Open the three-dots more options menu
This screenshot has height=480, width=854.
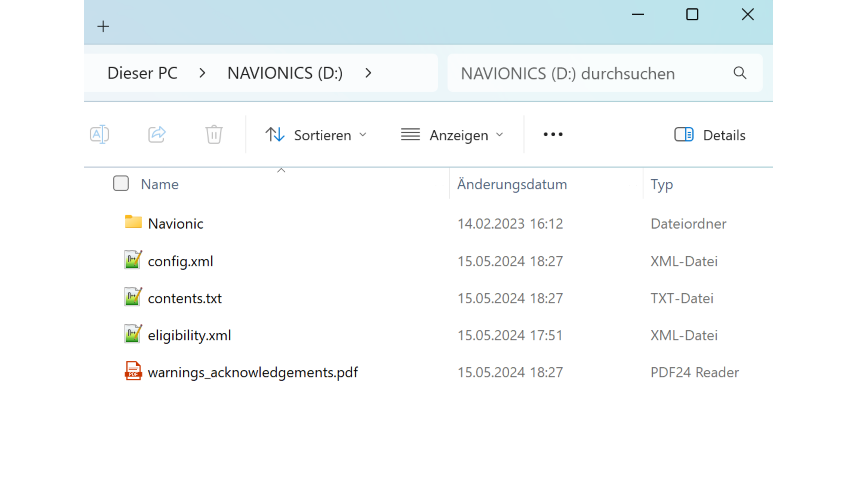553,135
